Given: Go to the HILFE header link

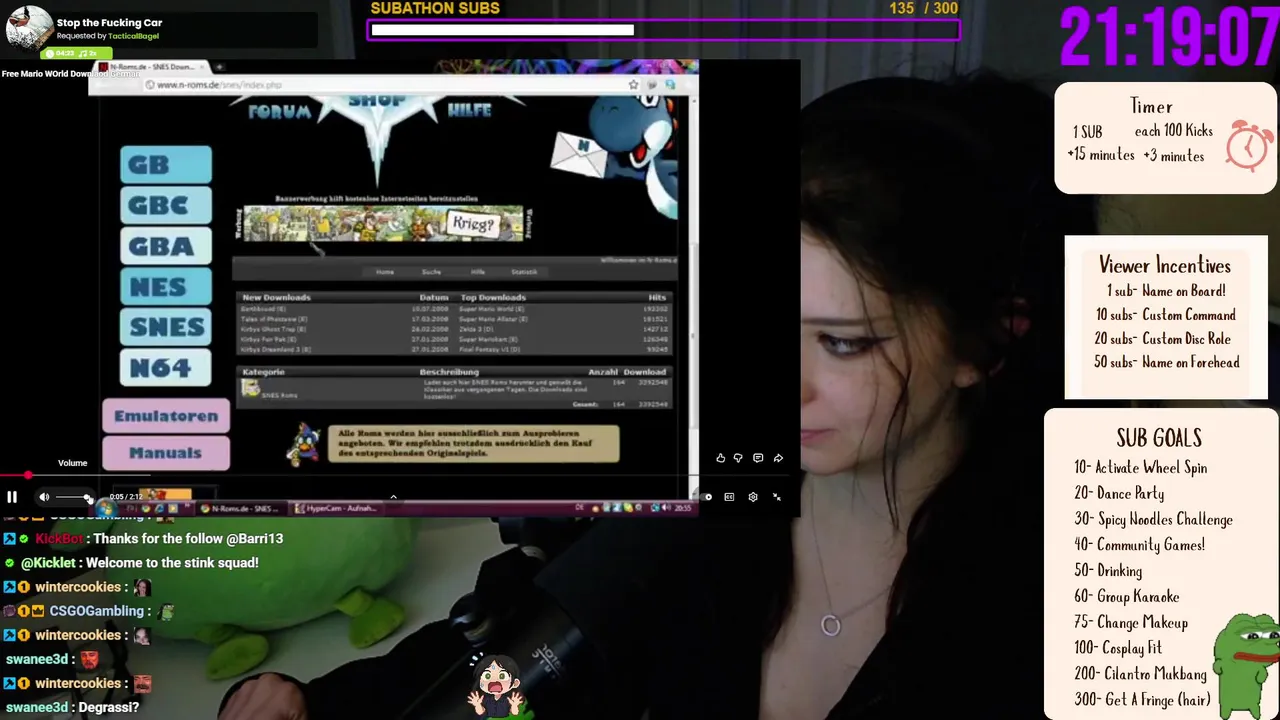Looking at the screenshot, I should tap(469, 110).
